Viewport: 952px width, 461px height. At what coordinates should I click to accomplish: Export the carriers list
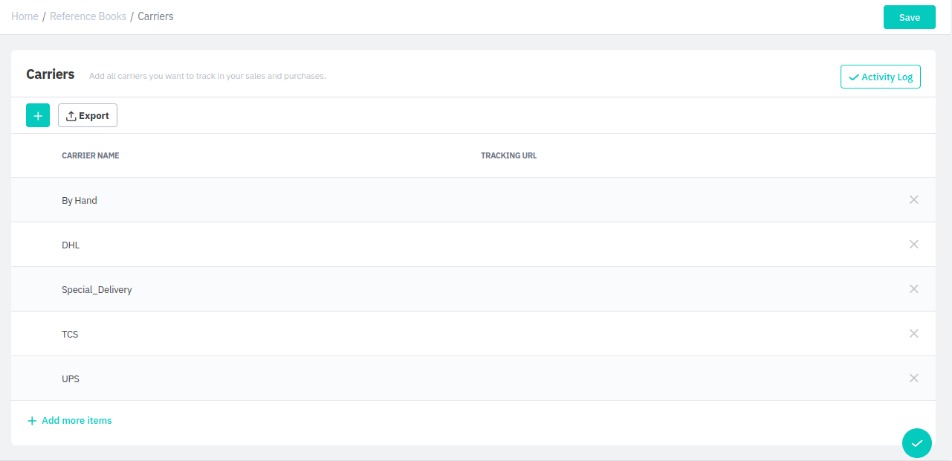[88, 116]
